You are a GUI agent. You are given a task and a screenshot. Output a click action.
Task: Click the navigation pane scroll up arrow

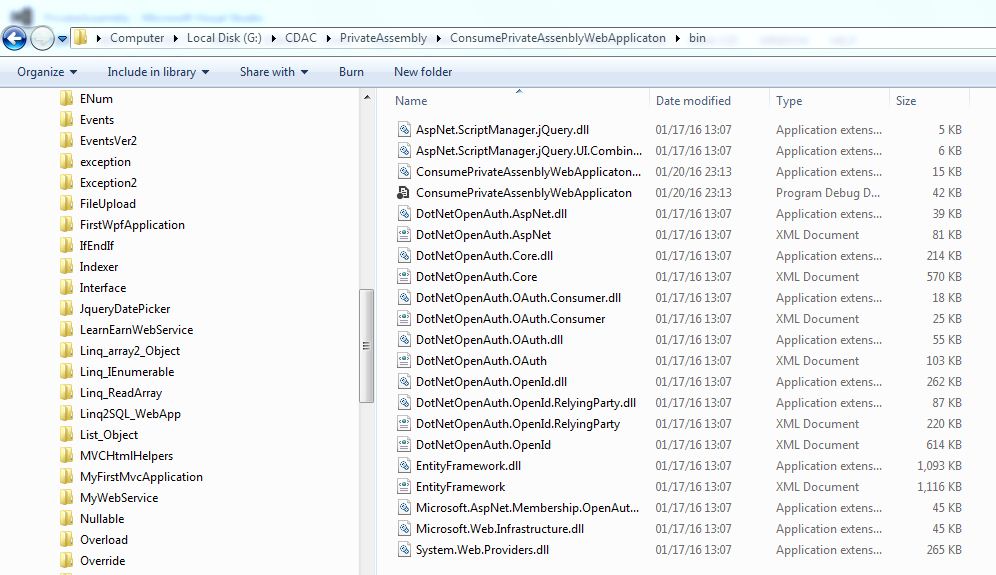coord(367,97)
